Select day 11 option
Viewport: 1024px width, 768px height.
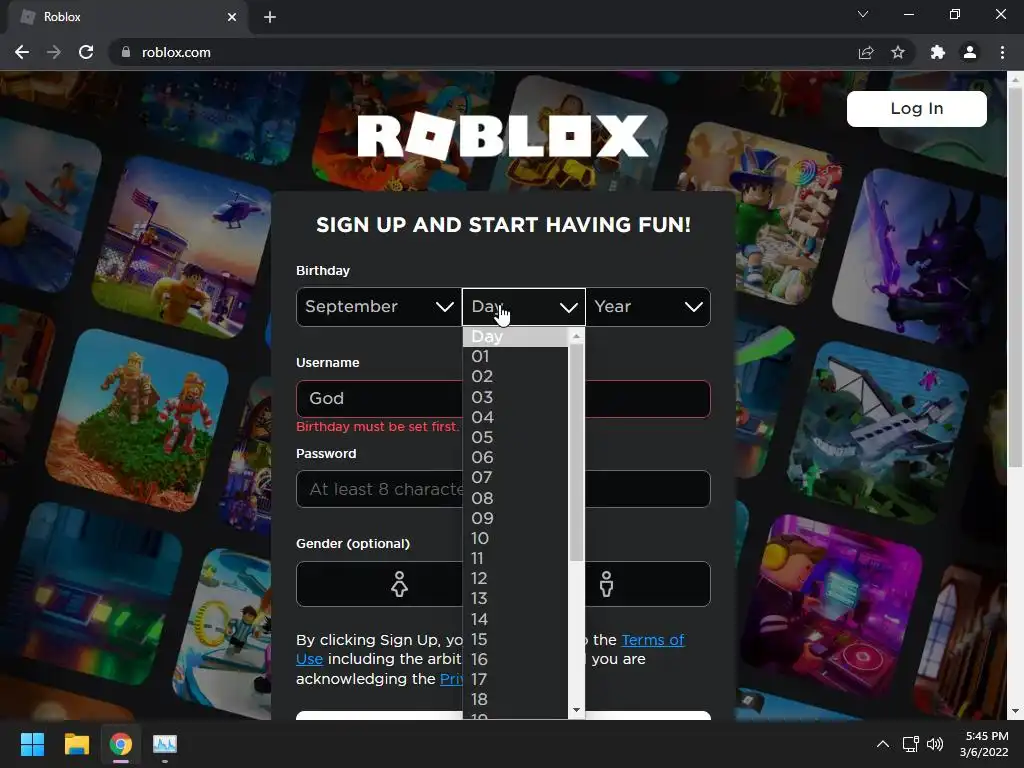[x=515, y=559]
